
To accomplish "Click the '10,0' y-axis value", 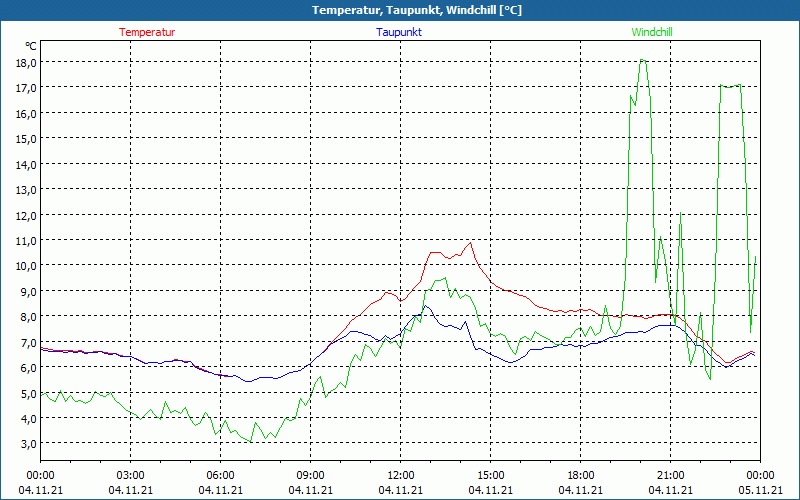I will point(27,266).
